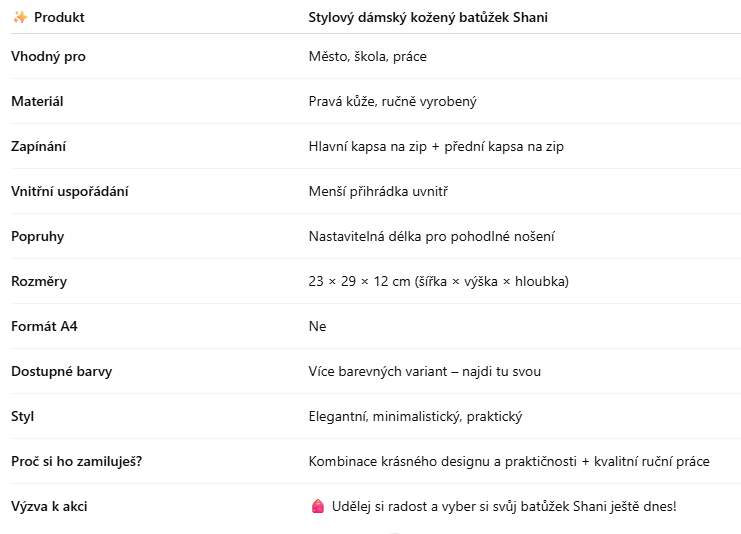Screen dimensions: 741x534
Task: Select the 'Vhodný pro' row label
Action: [x=48, y=56]
